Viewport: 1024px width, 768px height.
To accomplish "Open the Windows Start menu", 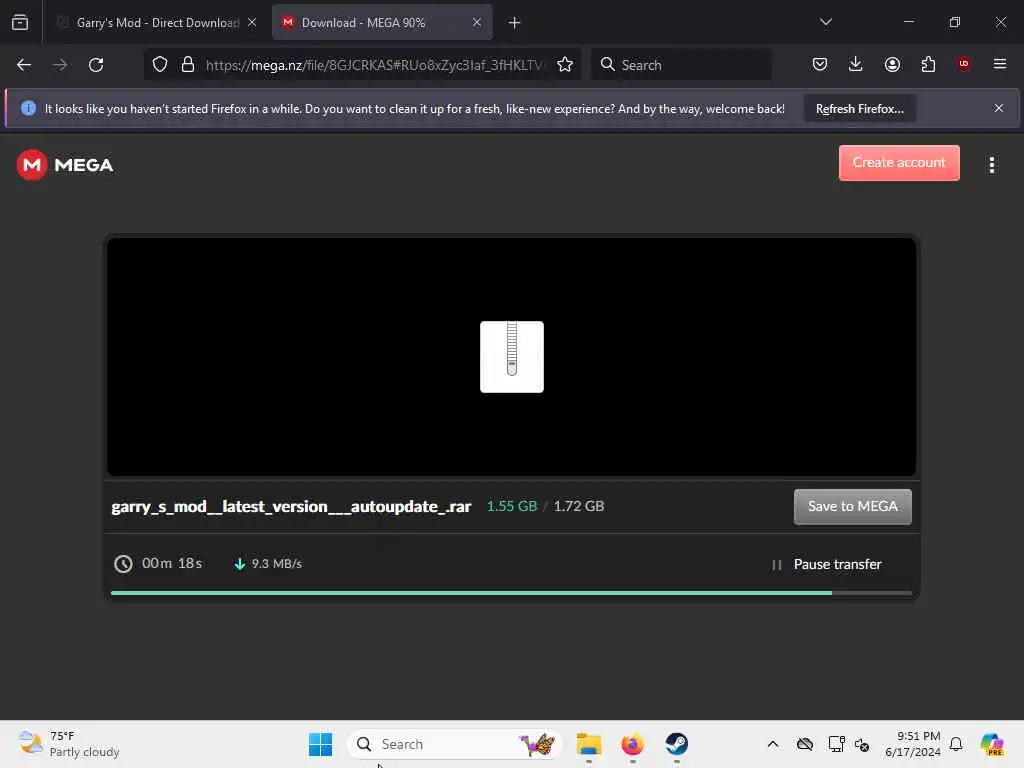I will pyautogui.click(x=321, y=744).
